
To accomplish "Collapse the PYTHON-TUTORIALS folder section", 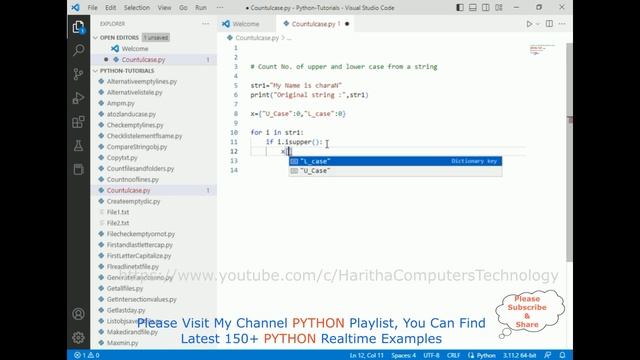I will pyautogui.click(x=96, y=71).
